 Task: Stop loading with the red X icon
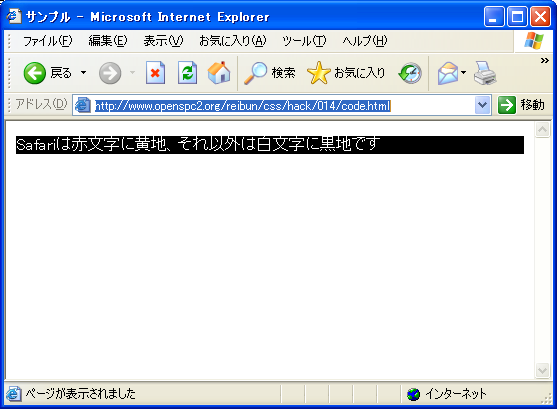156,73
